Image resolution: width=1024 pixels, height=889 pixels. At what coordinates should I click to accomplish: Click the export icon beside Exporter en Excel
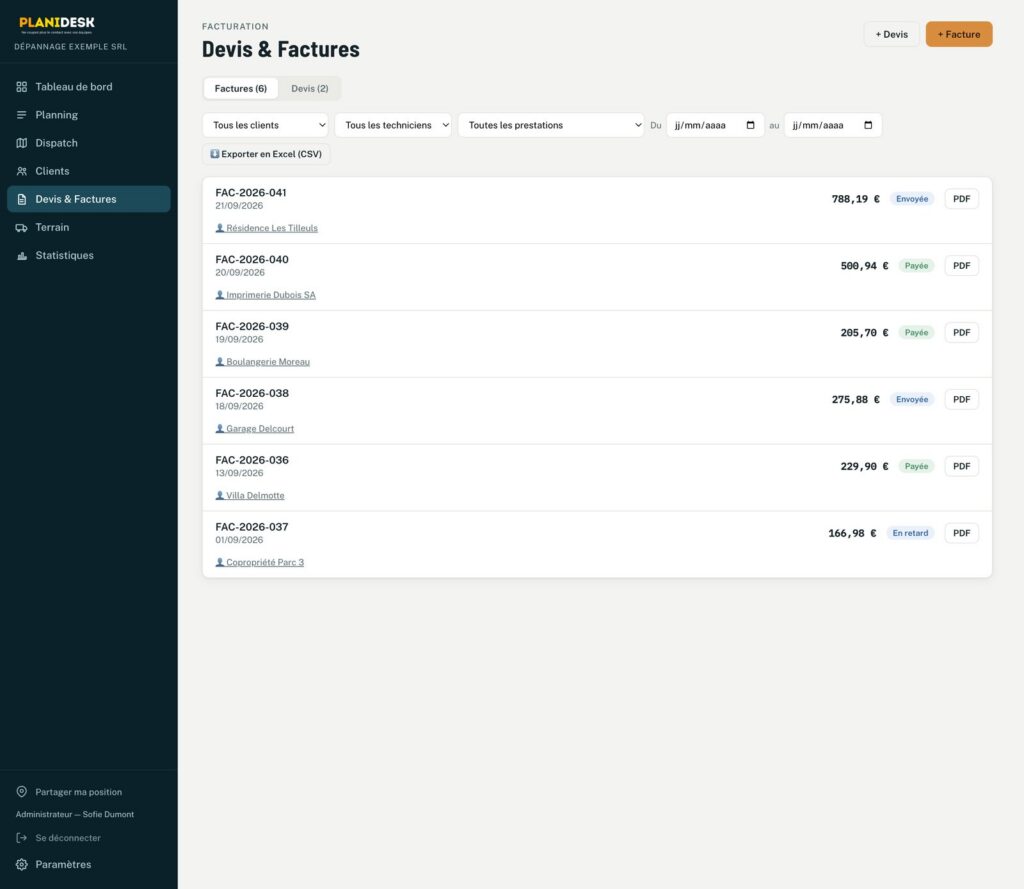215,154
